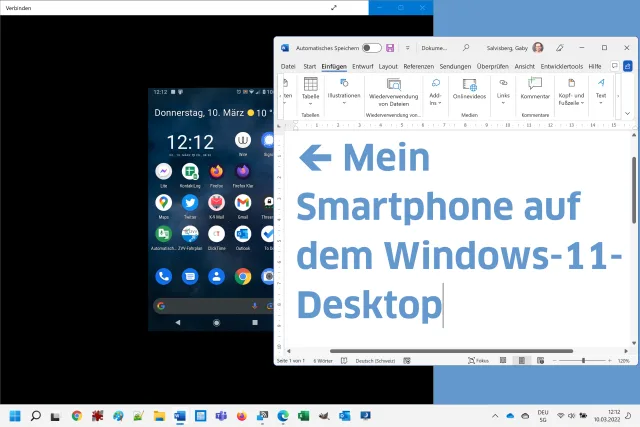
Task: Click the spelling check book icon in status bar
Action: (x=344, y=361)
